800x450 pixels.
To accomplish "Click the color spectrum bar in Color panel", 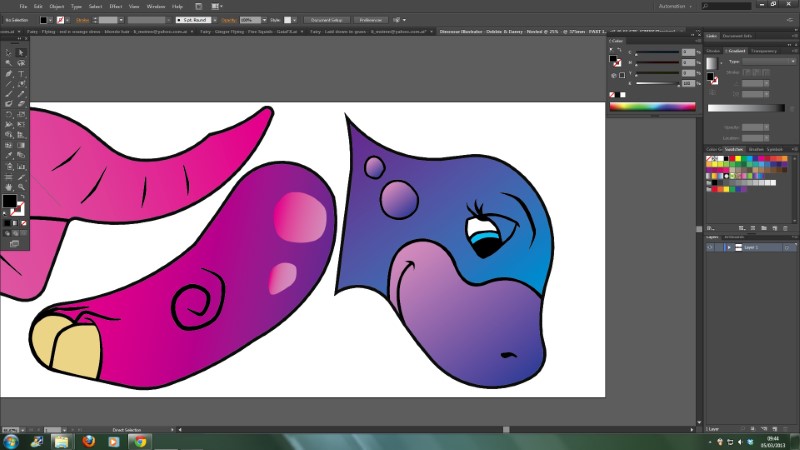I will [652, 106].
